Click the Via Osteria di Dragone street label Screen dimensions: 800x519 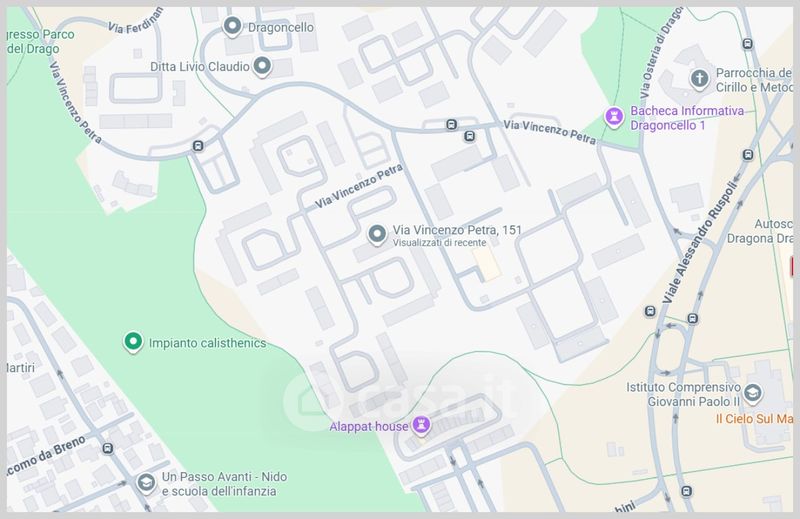pos(661,53)
